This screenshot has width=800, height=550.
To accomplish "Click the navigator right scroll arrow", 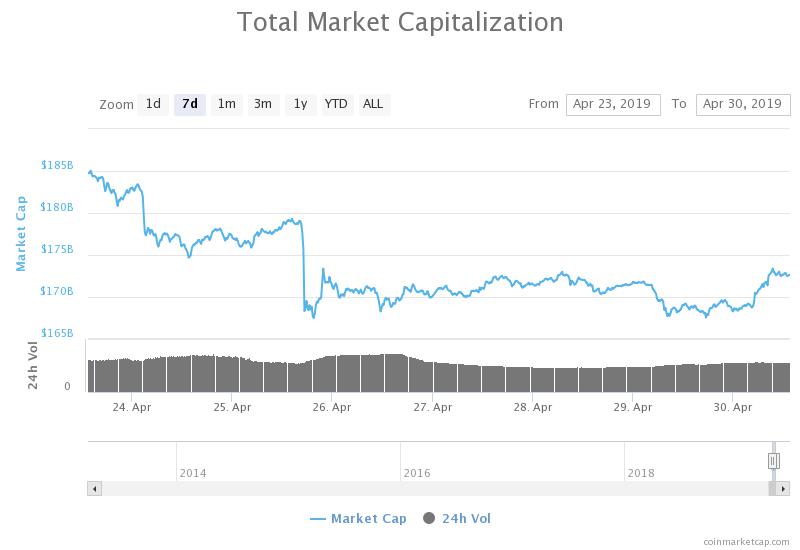I will pyautogui.click(x=783, y=489).
